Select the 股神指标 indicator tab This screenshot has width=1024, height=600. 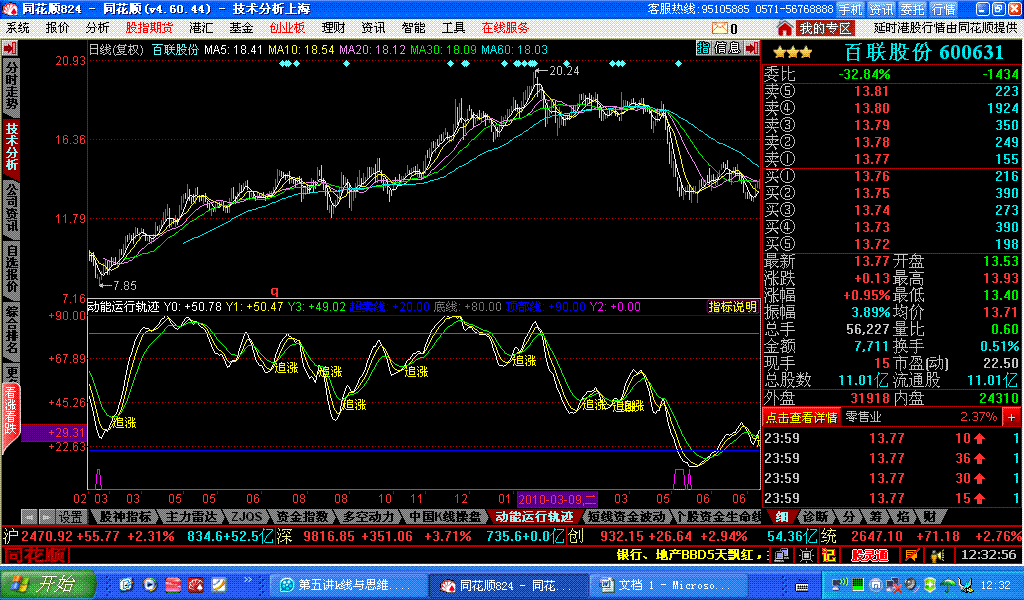tap(125, 517)
